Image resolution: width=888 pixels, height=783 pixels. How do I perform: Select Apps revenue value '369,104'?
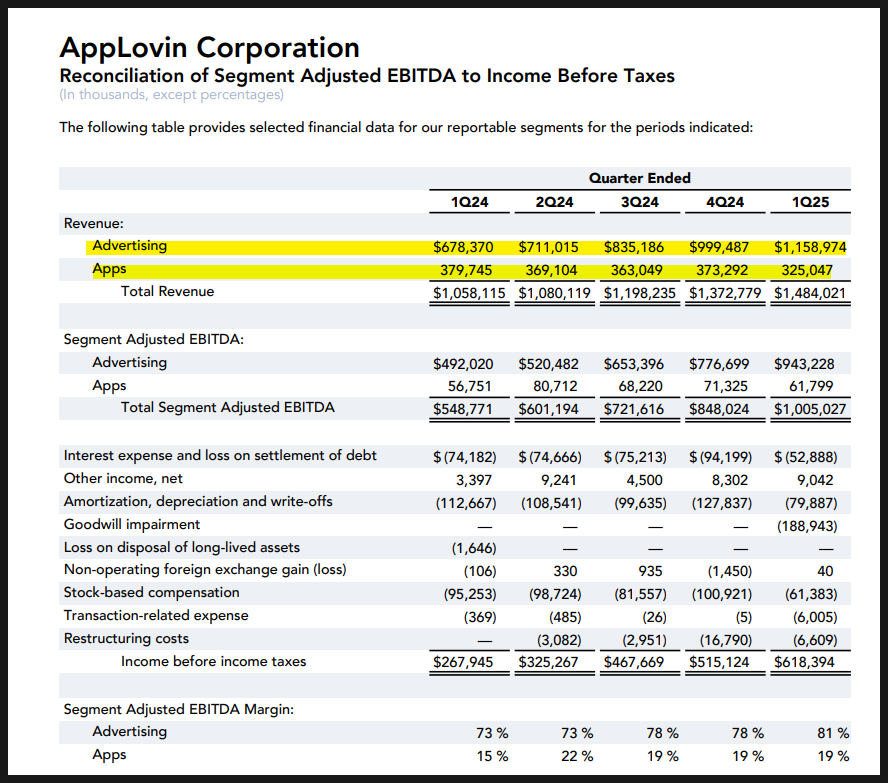click(551, 271)
